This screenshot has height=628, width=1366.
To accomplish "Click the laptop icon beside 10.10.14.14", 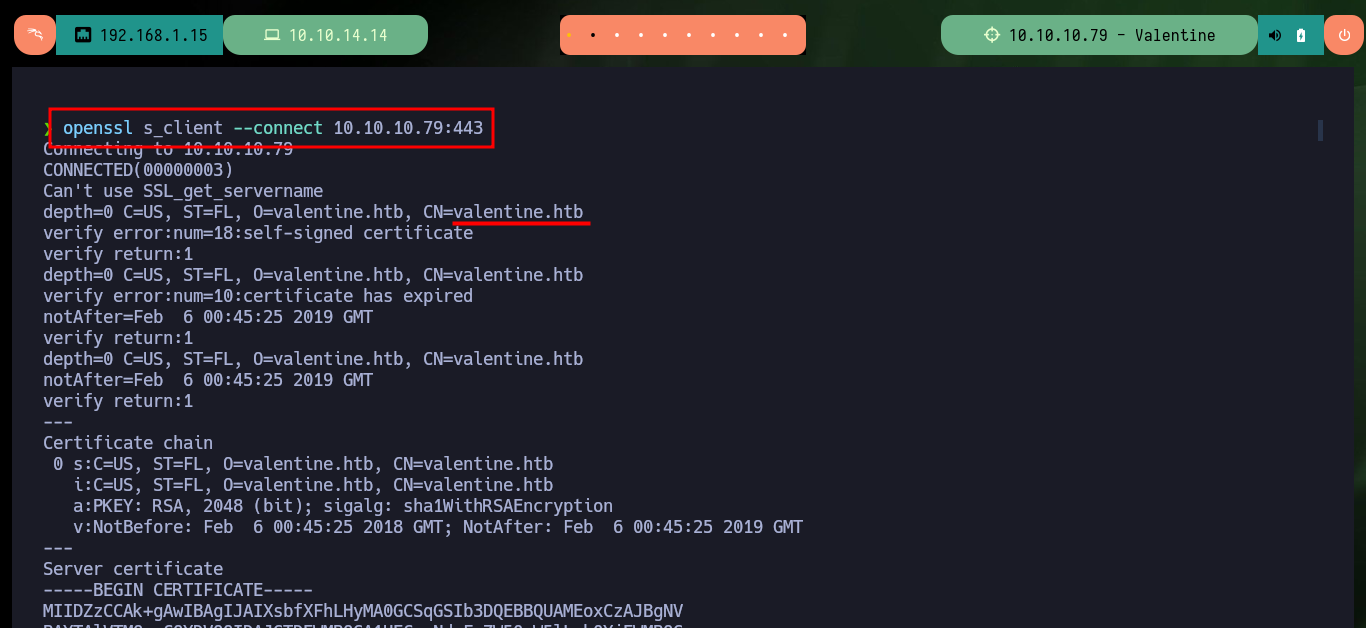I will [272, 35].
